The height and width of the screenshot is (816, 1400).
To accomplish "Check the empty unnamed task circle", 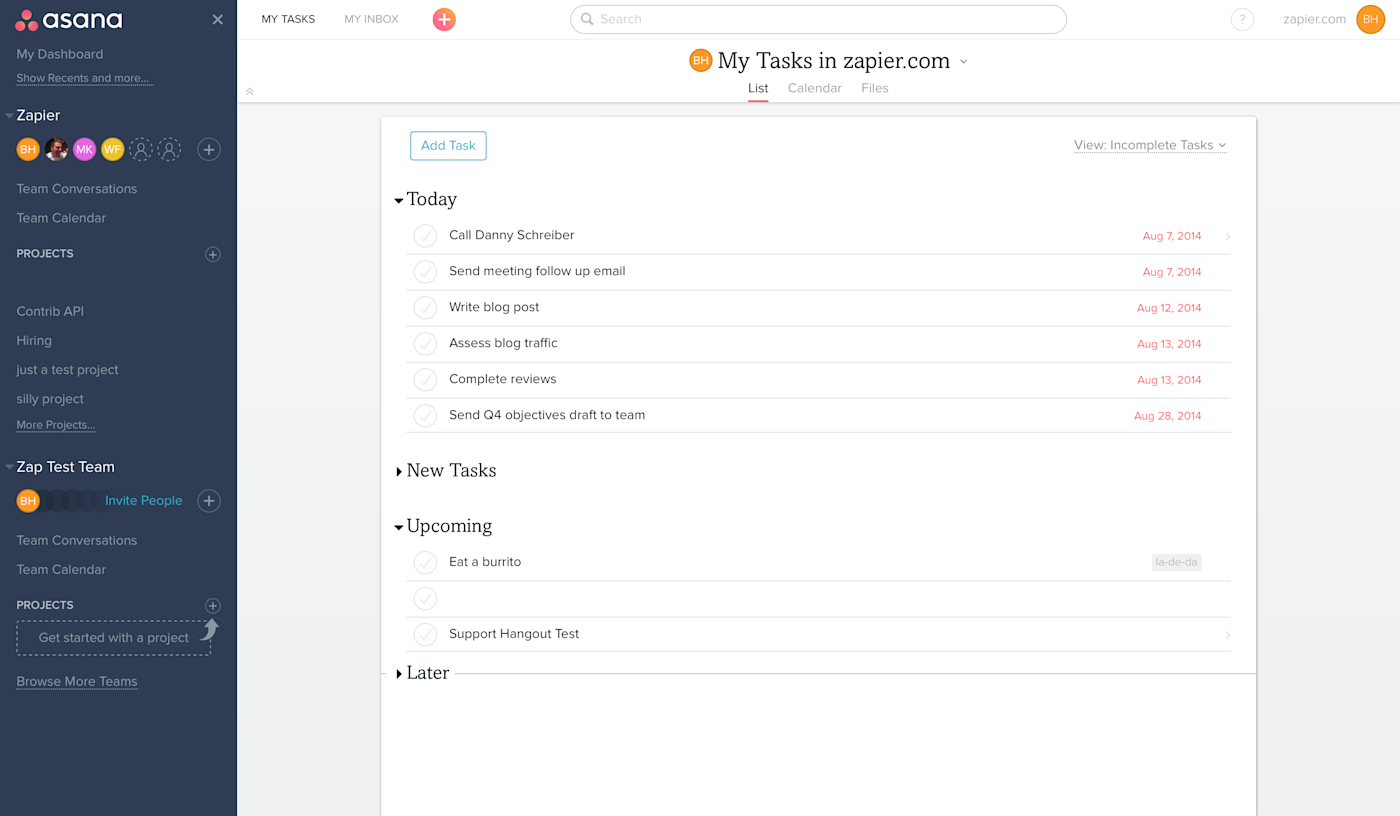I will click(425, 599).
